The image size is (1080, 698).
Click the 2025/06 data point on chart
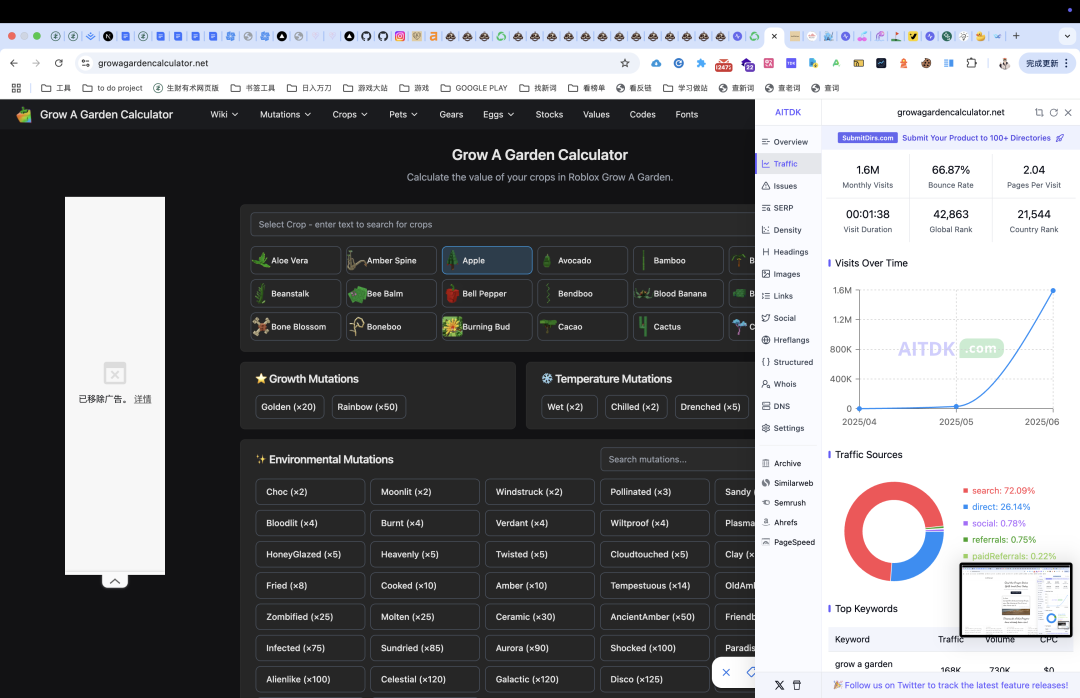coord(1053,291)
